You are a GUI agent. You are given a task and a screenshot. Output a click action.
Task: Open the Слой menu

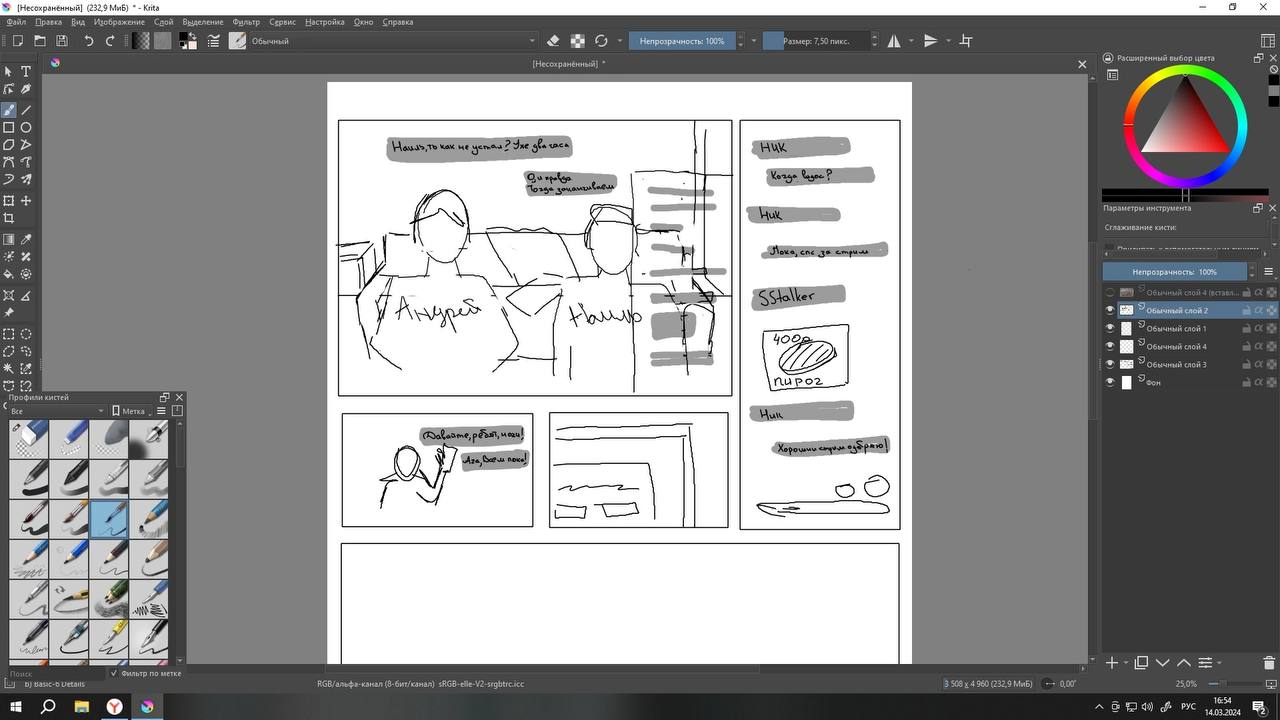(163, 21)
